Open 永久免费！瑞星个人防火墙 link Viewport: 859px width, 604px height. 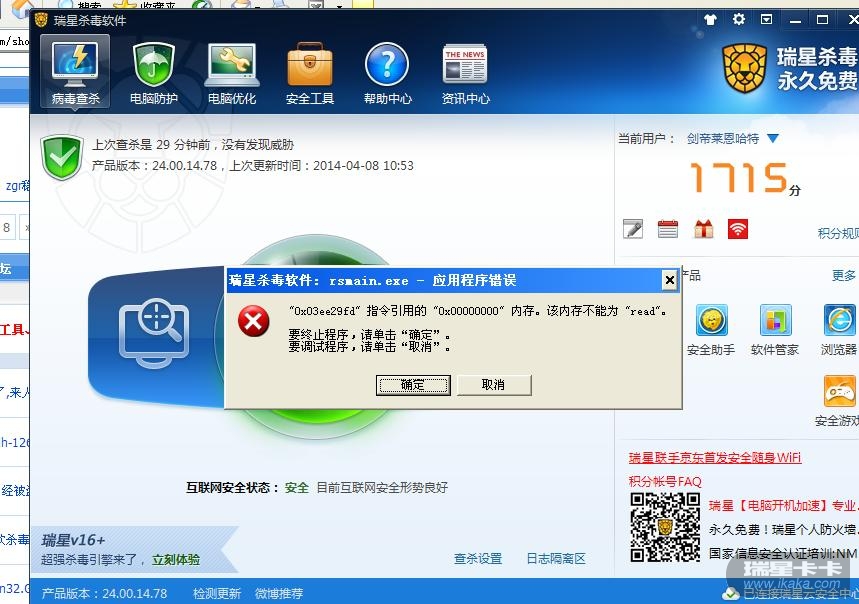click(x=783, y=529)
